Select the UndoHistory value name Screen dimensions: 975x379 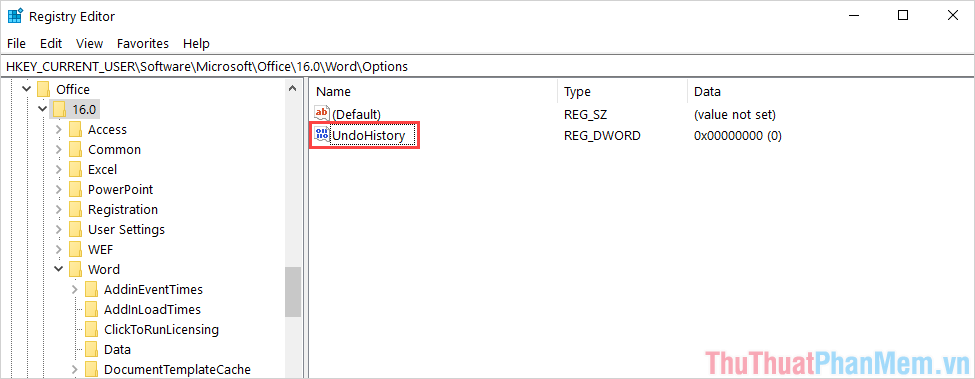pos(368,135)
